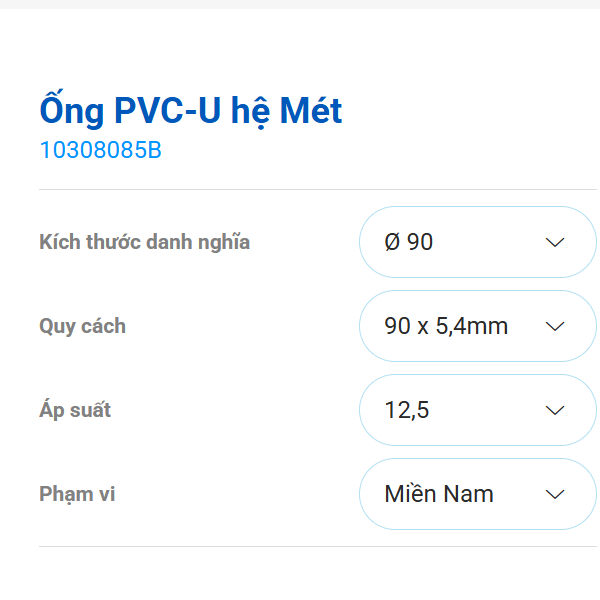Click the Kích thước danh nghĩa label
600x600 pixels.
[144, 242]
